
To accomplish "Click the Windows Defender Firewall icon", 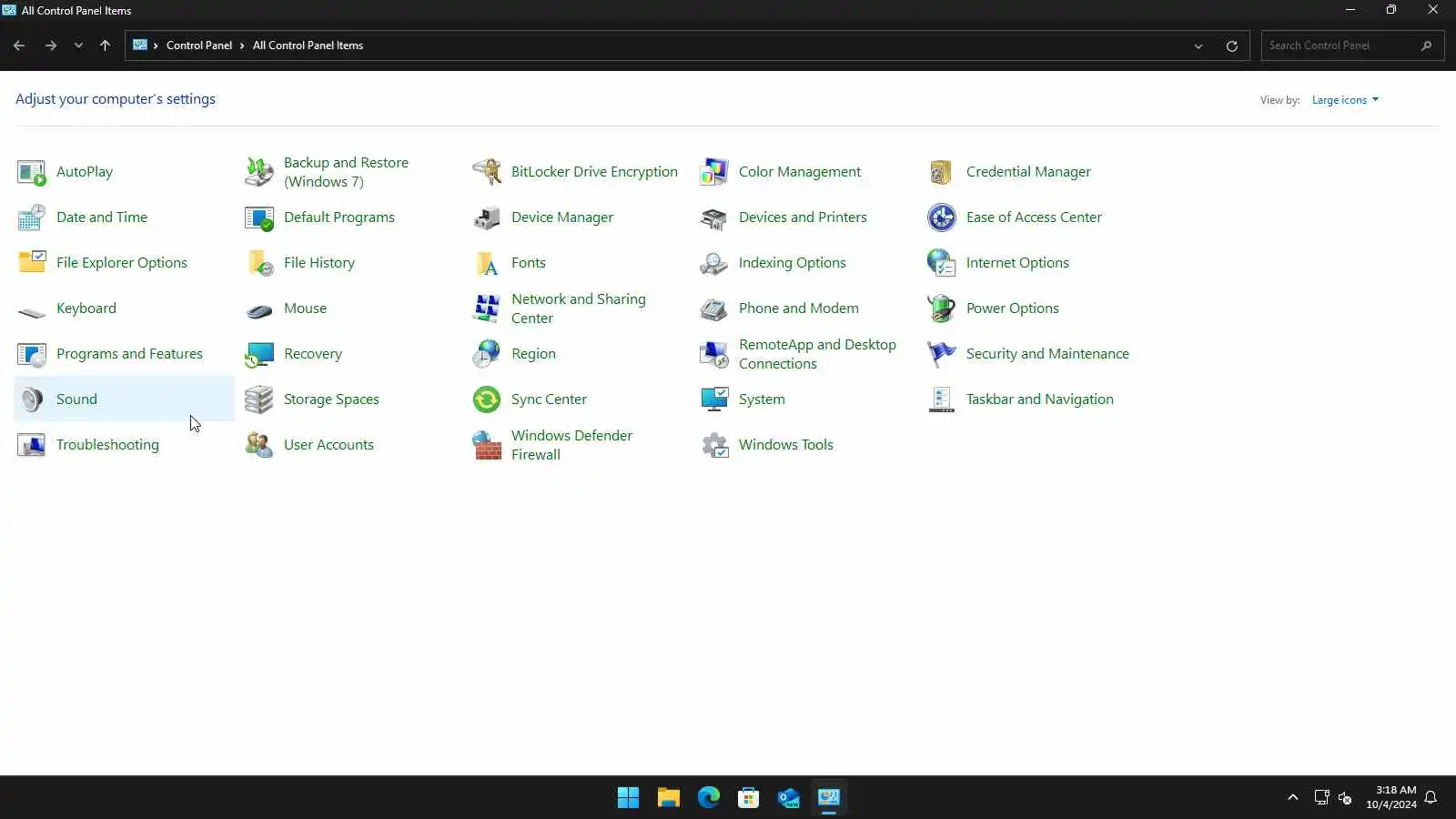I will click(x=487, y=445).
